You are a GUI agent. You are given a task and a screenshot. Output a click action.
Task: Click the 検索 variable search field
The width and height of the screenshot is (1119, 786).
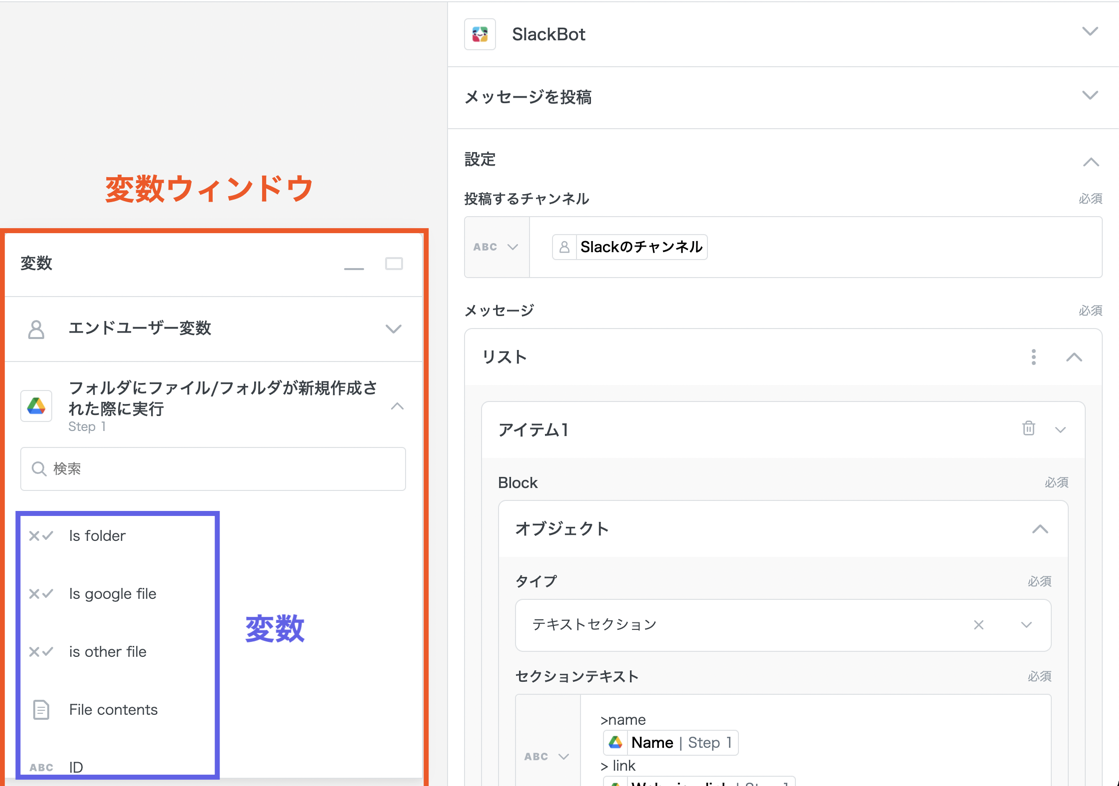(213, 469)
